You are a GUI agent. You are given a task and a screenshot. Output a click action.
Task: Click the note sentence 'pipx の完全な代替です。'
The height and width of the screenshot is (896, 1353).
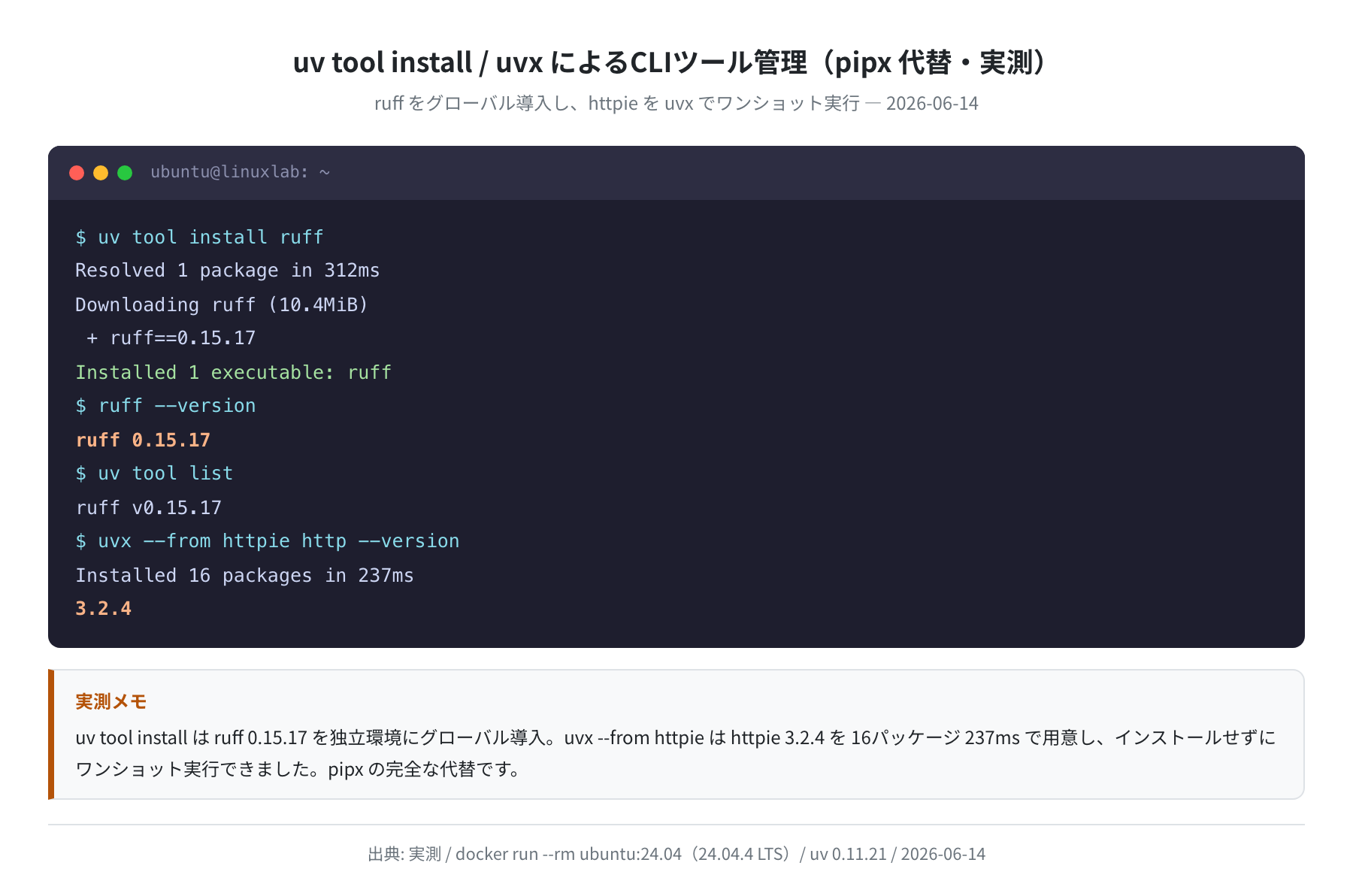pyautogui.click(x=425, y=769)
